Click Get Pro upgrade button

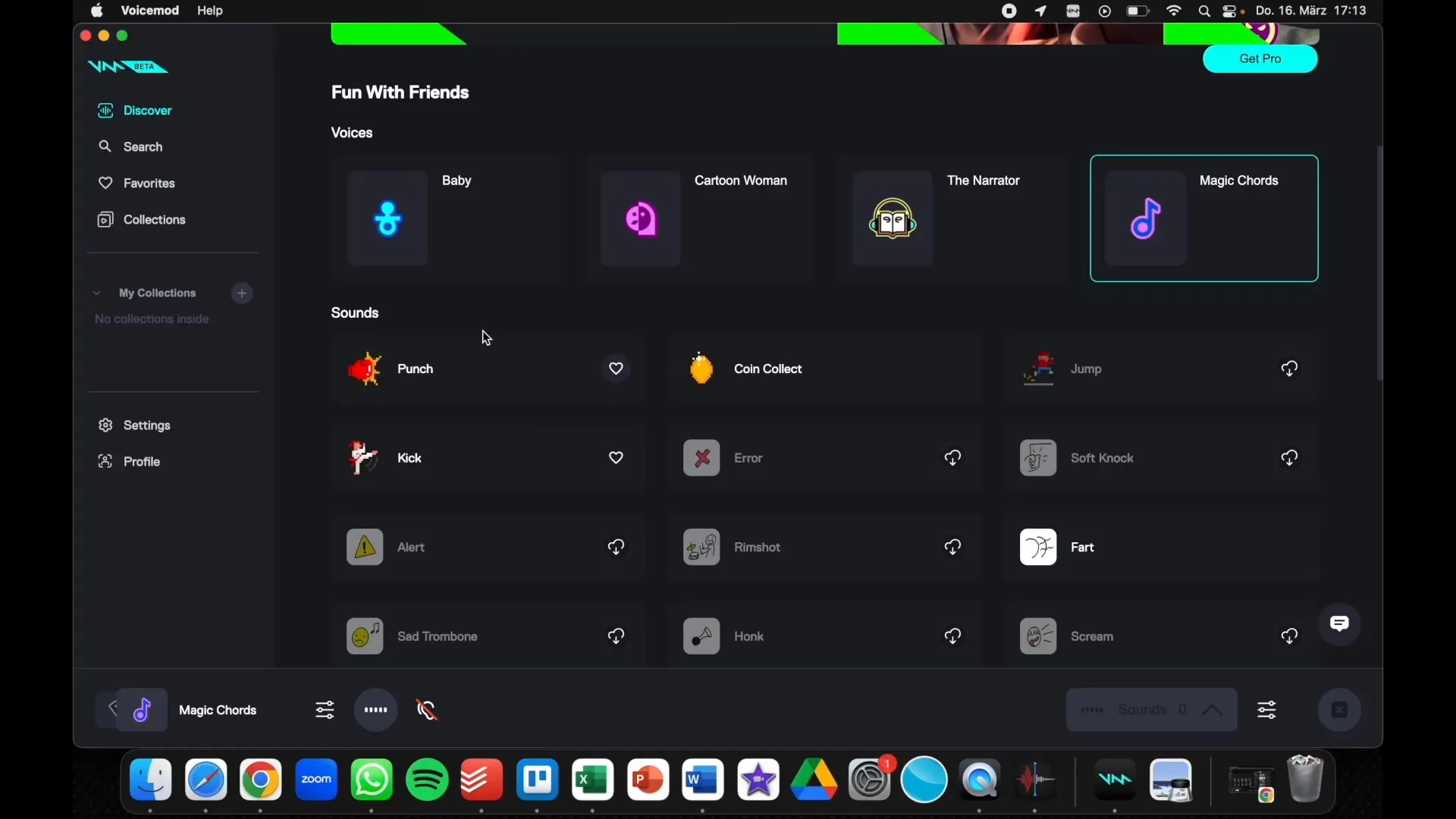(x=1261, y=58)
